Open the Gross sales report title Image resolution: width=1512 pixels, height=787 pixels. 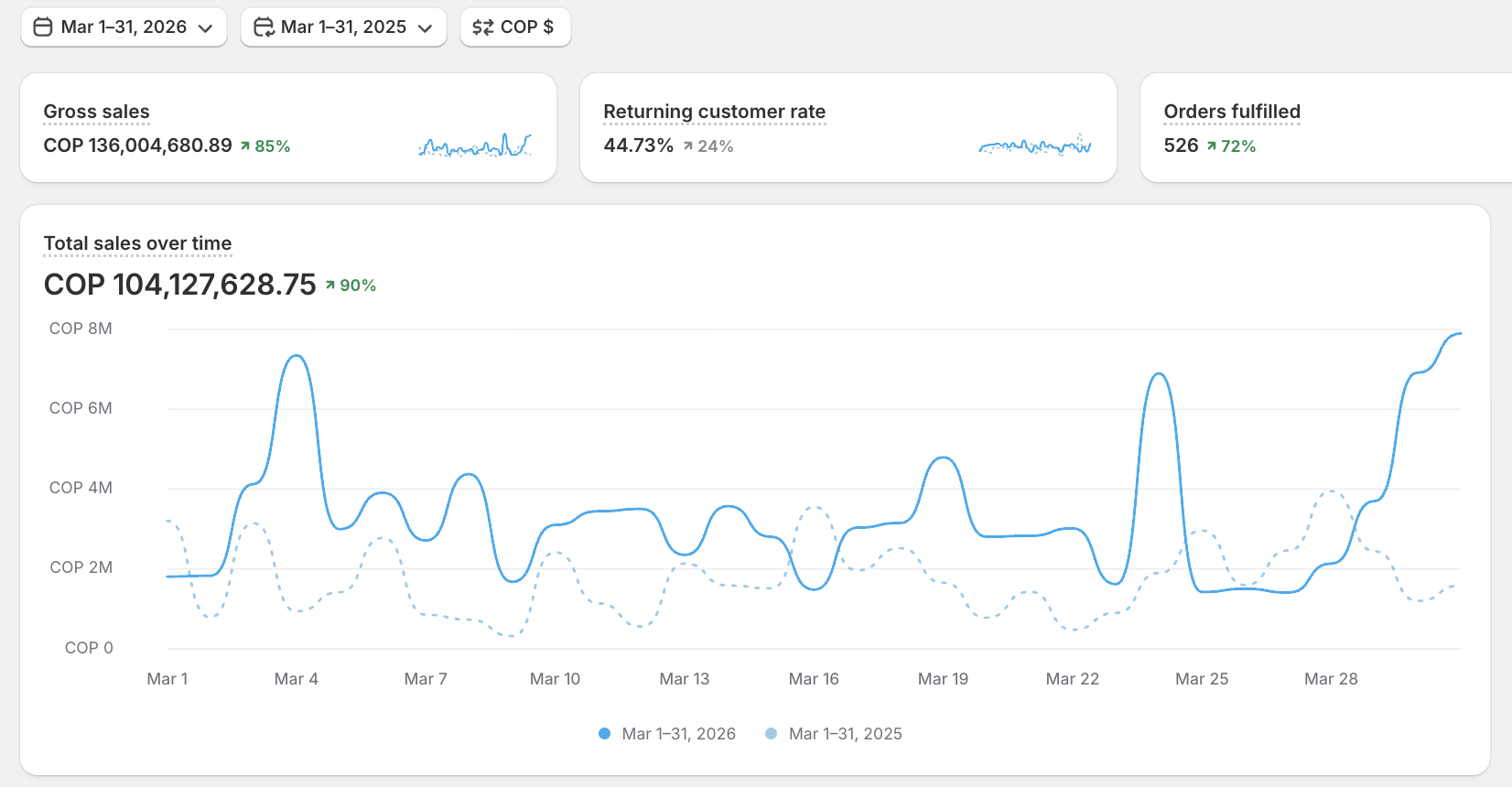point(96,112)
